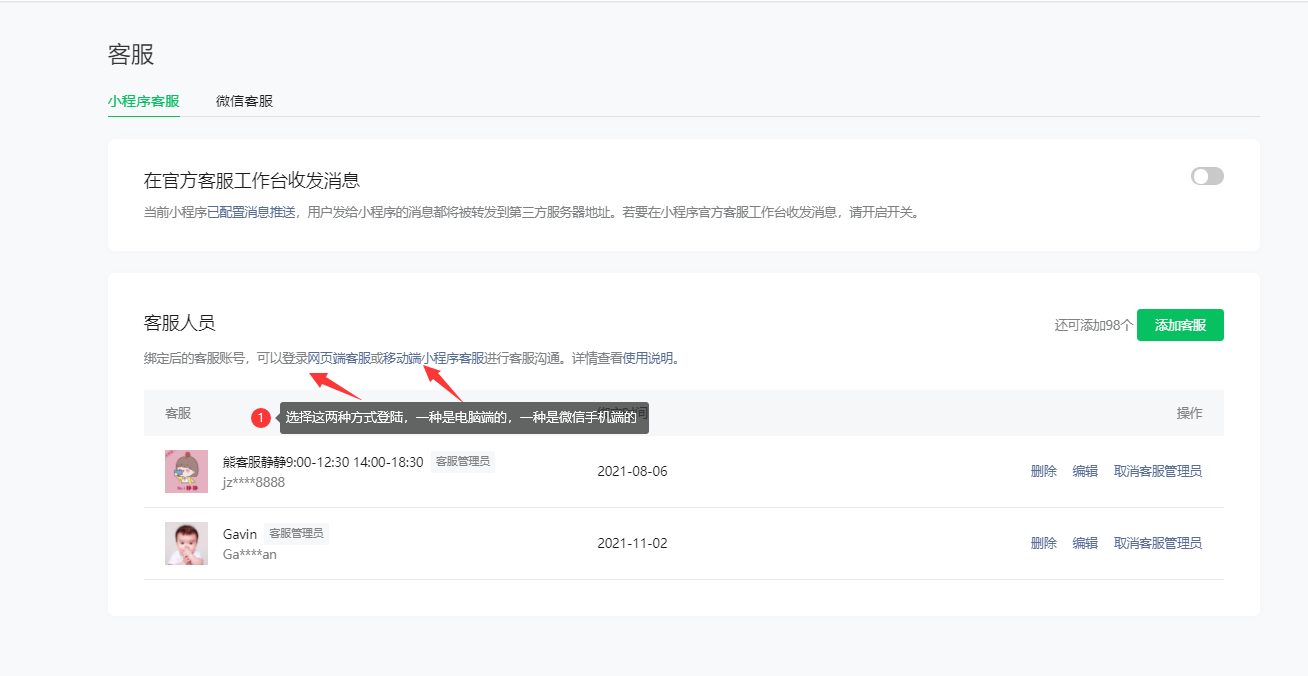Click the red number 1 badge
Screen dimensions: 1308x676
(x=261, y=417)
